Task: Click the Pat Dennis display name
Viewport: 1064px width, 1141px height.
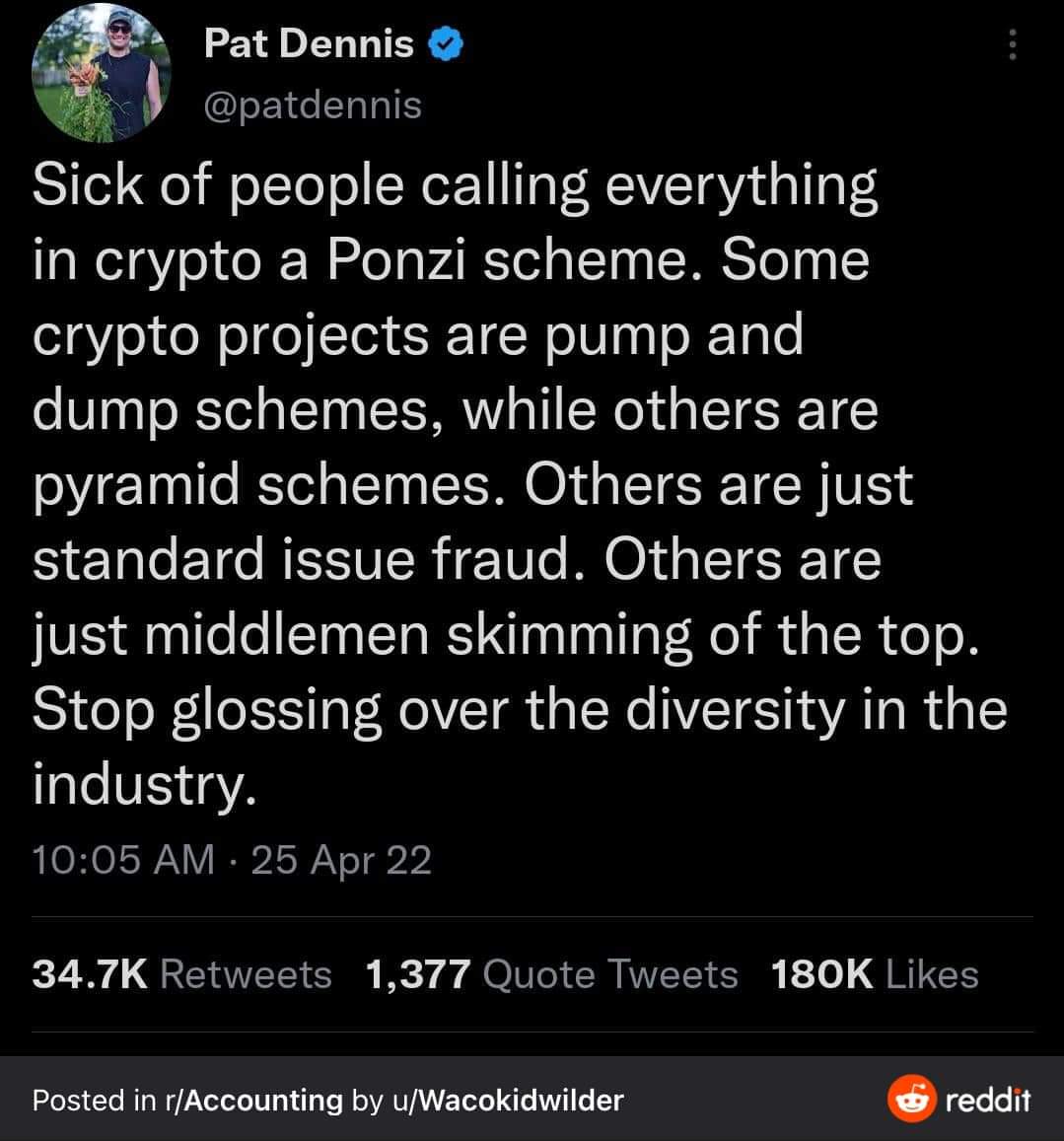Action: pos(309,43)
